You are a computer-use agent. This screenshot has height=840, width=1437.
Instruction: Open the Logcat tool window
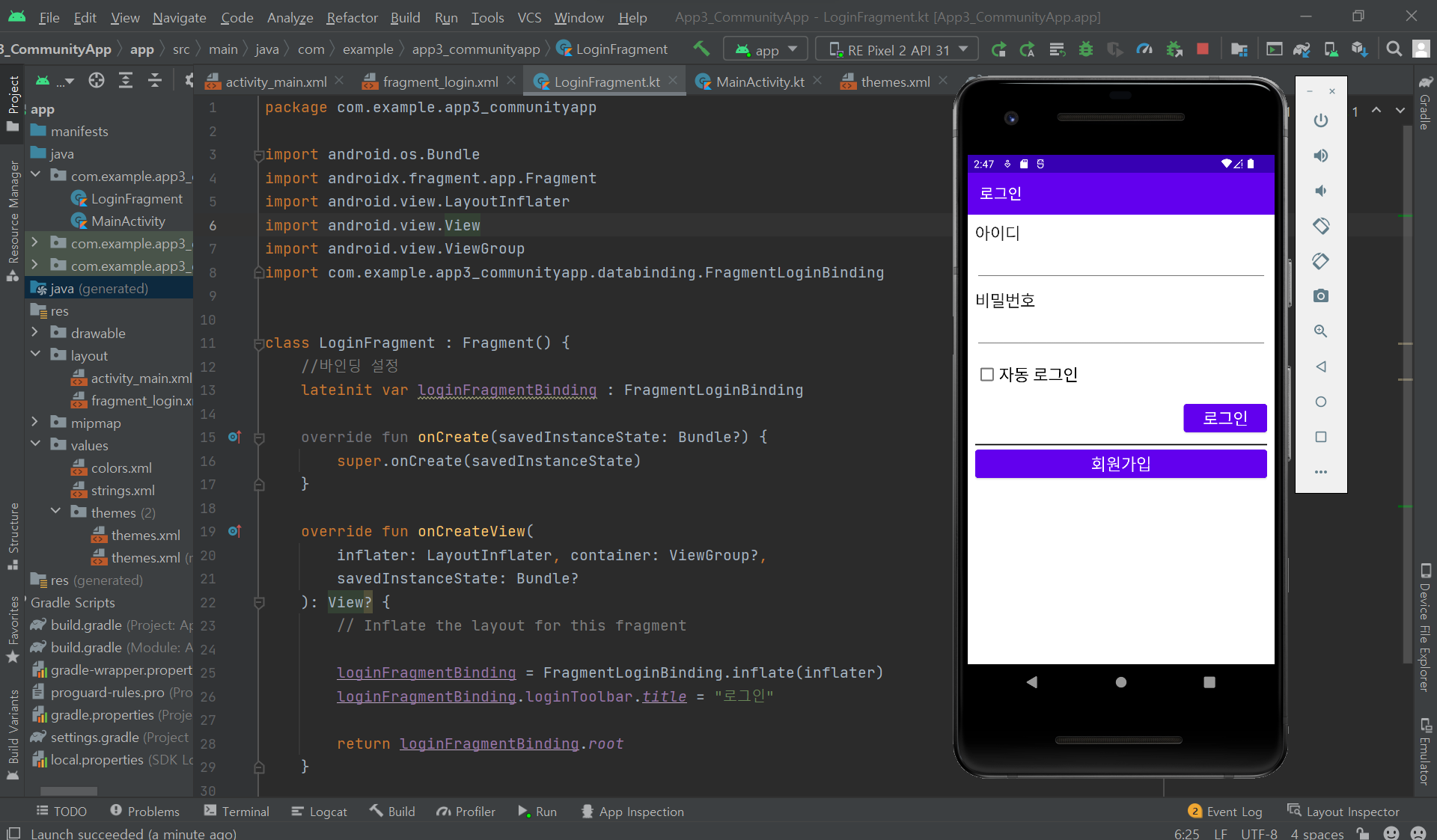pyautogui.click(x=320, y=812)
